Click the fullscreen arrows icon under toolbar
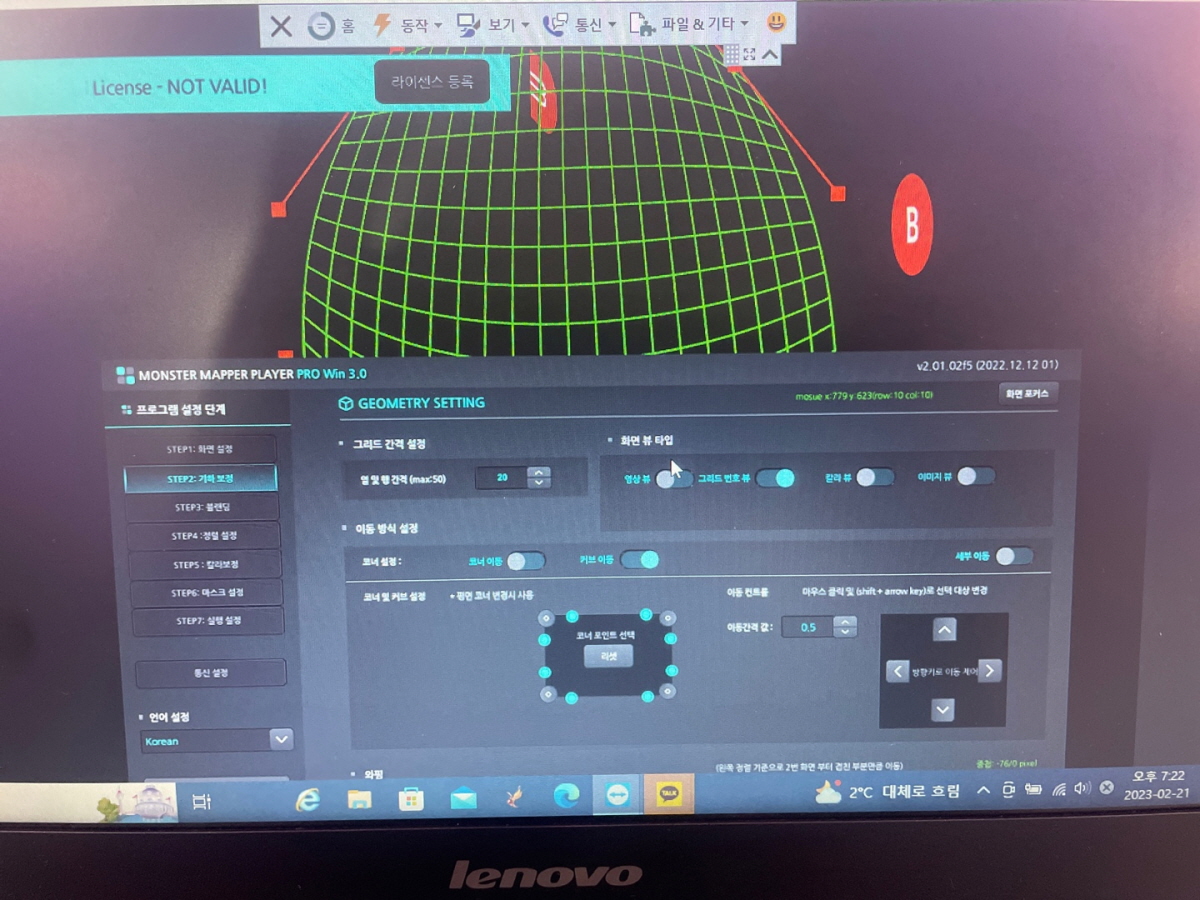The image size is (1200, 900). point(750,54)
